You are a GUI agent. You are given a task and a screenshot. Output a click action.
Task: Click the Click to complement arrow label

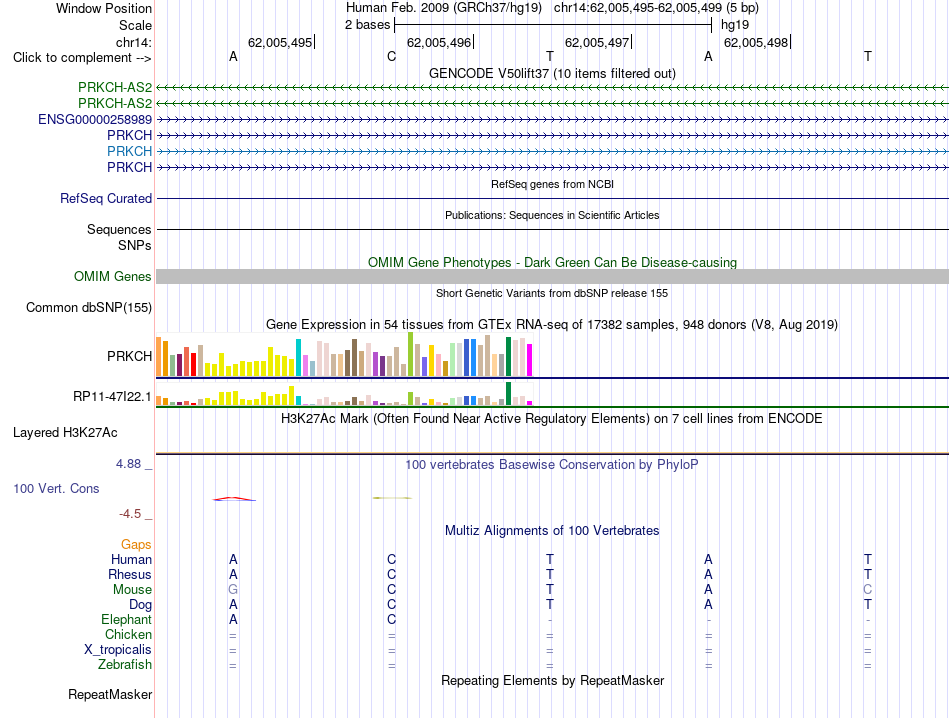coord(82,58)
